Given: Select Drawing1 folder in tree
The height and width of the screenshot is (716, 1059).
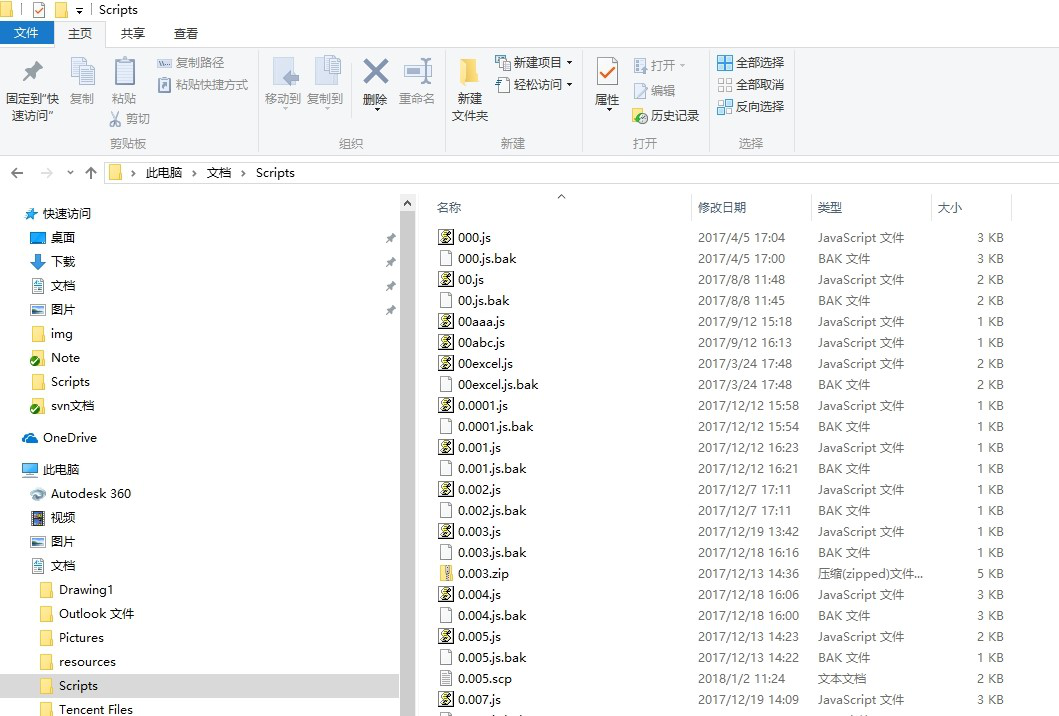Looking at the screenshot, I should [x=76, y=590].
